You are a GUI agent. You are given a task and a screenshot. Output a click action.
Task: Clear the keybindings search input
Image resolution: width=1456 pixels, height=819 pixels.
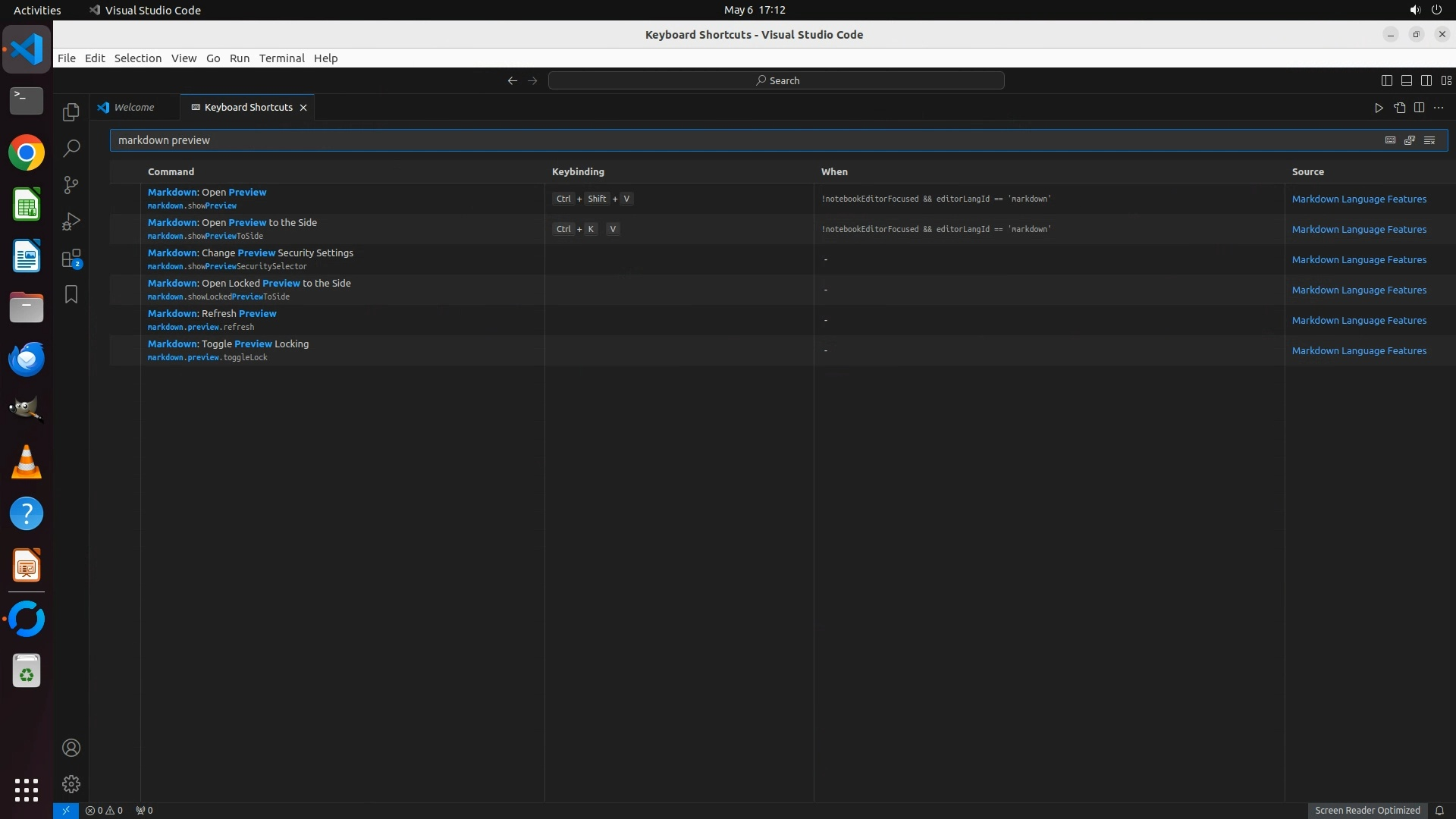1429,140
